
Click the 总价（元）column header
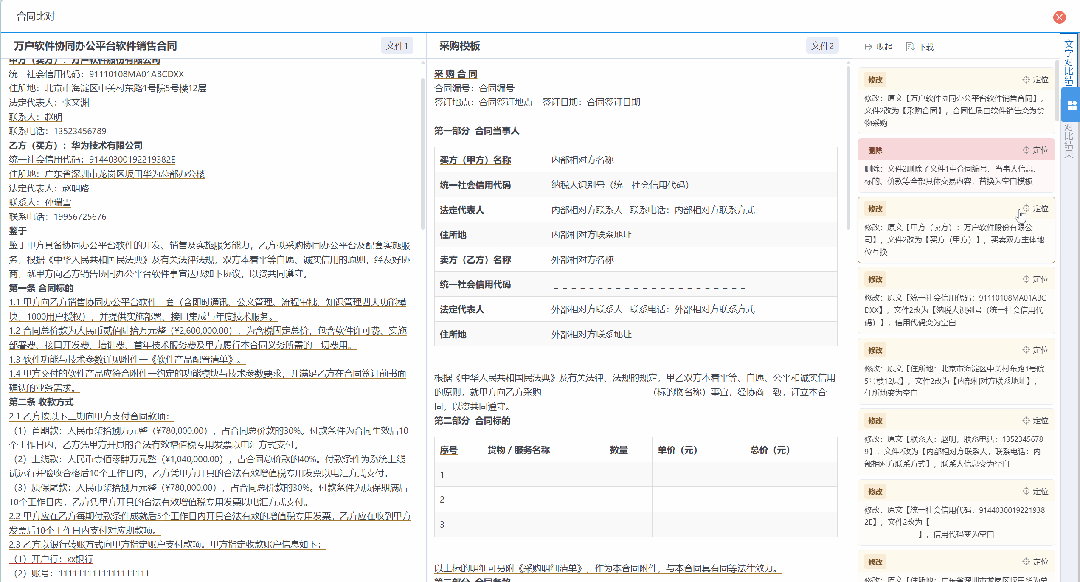(769, 450)
